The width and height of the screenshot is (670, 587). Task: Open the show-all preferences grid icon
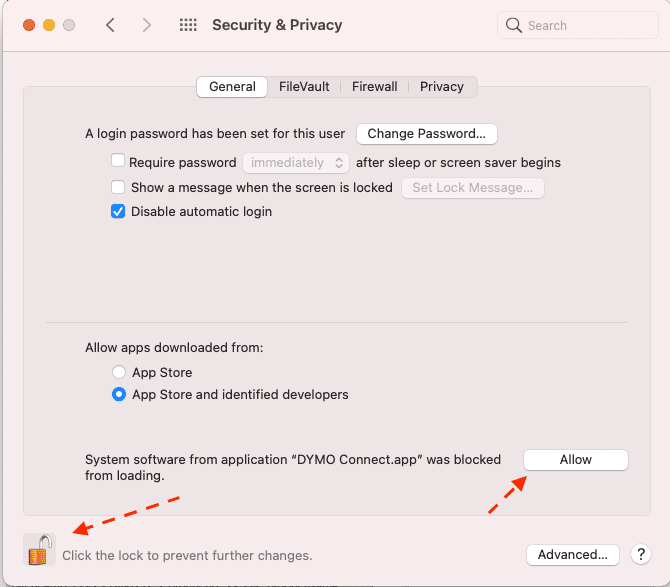[x=188, y=25]
